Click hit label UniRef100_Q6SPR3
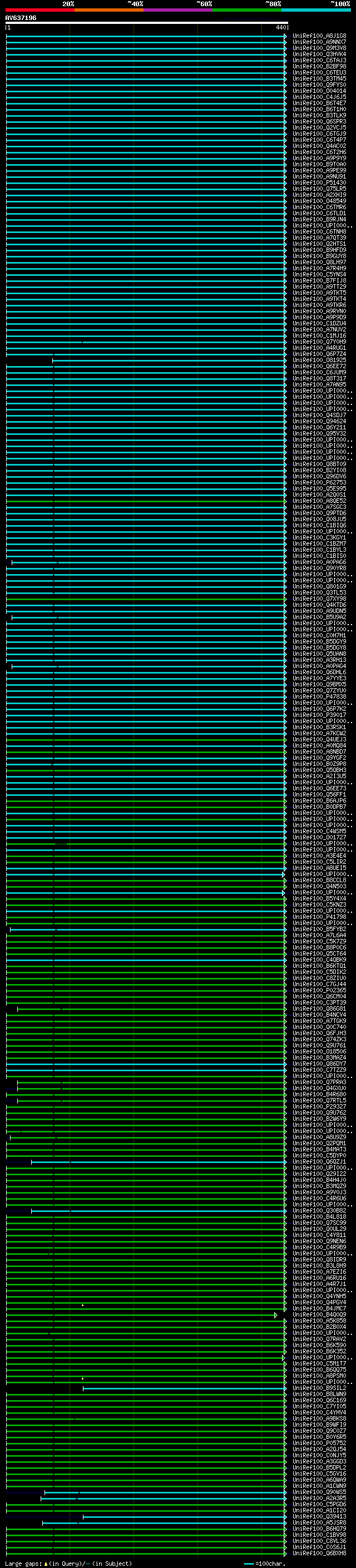The width and height of the screenshot is (356, 1568). pos(319,121)
